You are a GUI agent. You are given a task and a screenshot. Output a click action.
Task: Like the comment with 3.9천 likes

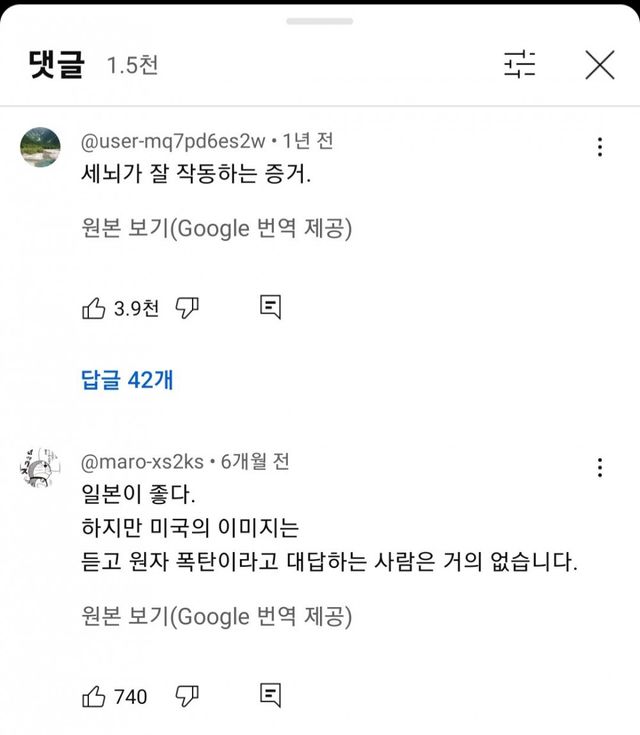coord(94,308)
